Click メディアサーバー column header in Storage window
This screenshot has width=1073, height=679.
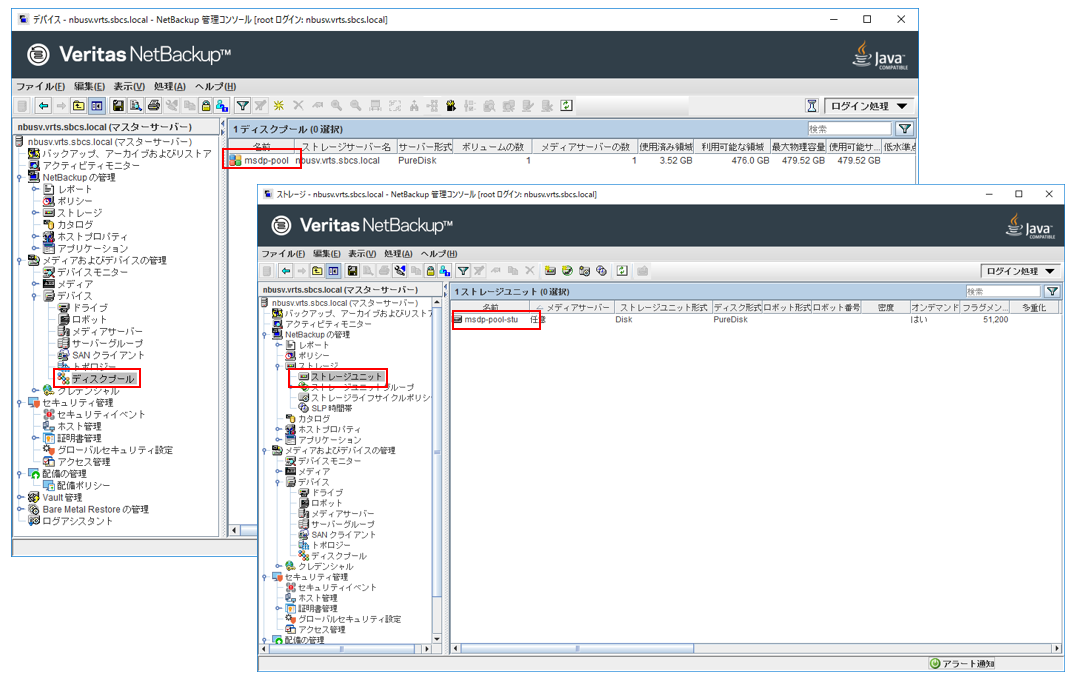(x=572, y=308)
